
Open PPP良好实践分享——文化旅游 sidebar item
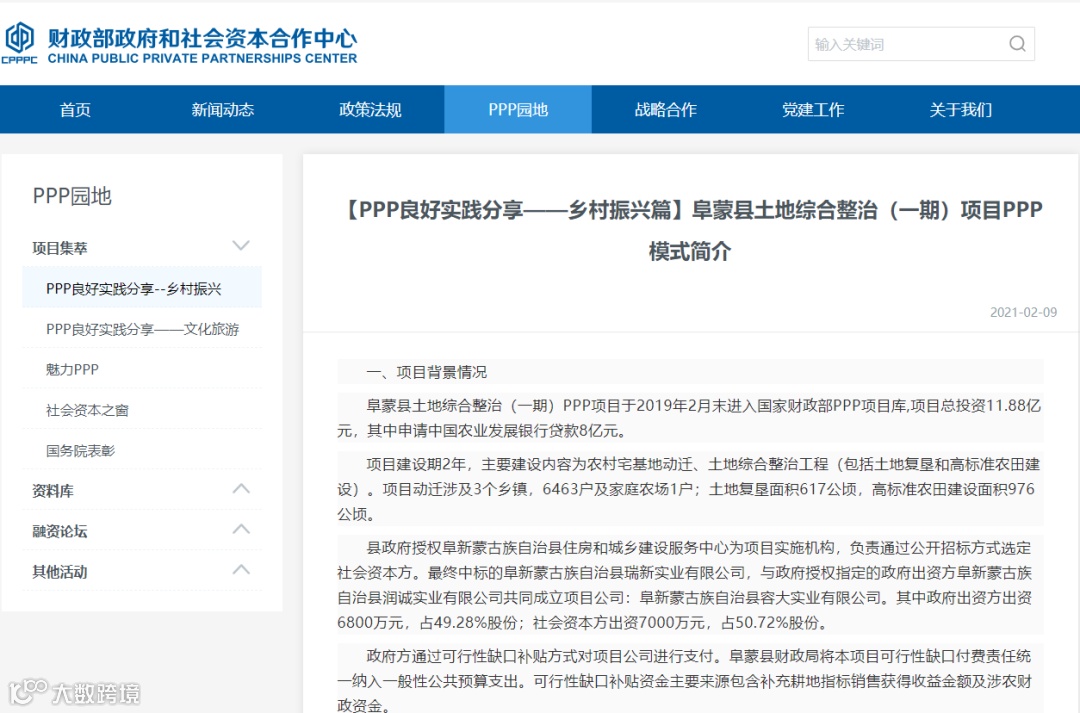coord(143,329)
